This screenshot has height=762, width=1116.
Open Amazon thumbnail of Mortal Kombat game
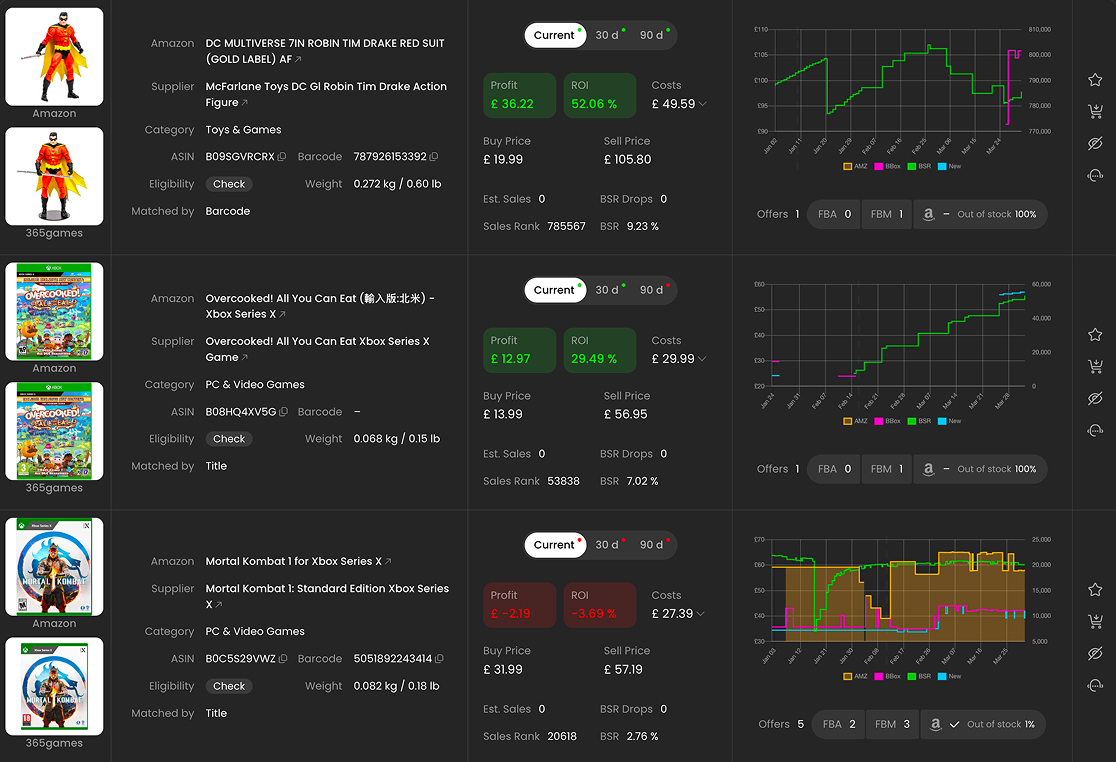54,567
